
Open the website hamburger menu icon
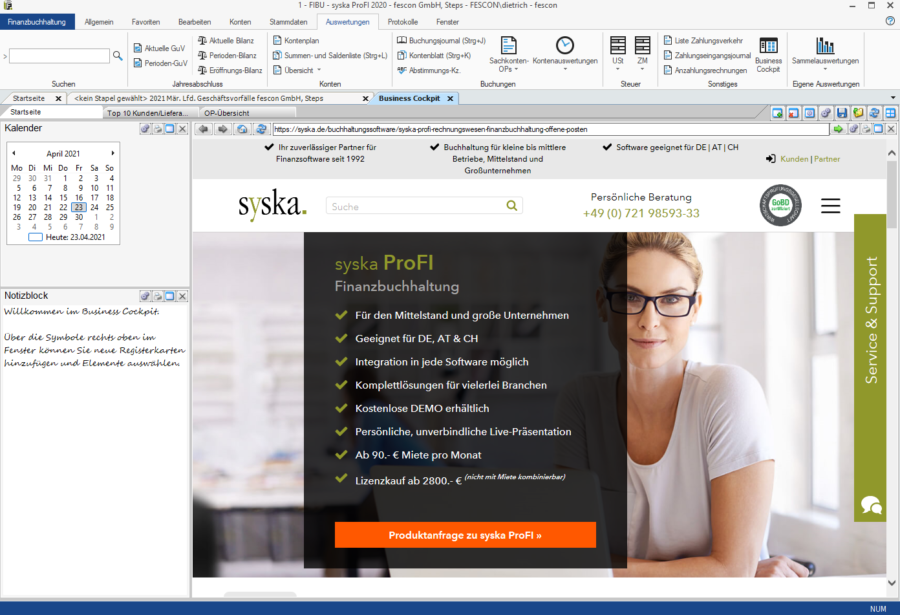(x=830, y=206)
